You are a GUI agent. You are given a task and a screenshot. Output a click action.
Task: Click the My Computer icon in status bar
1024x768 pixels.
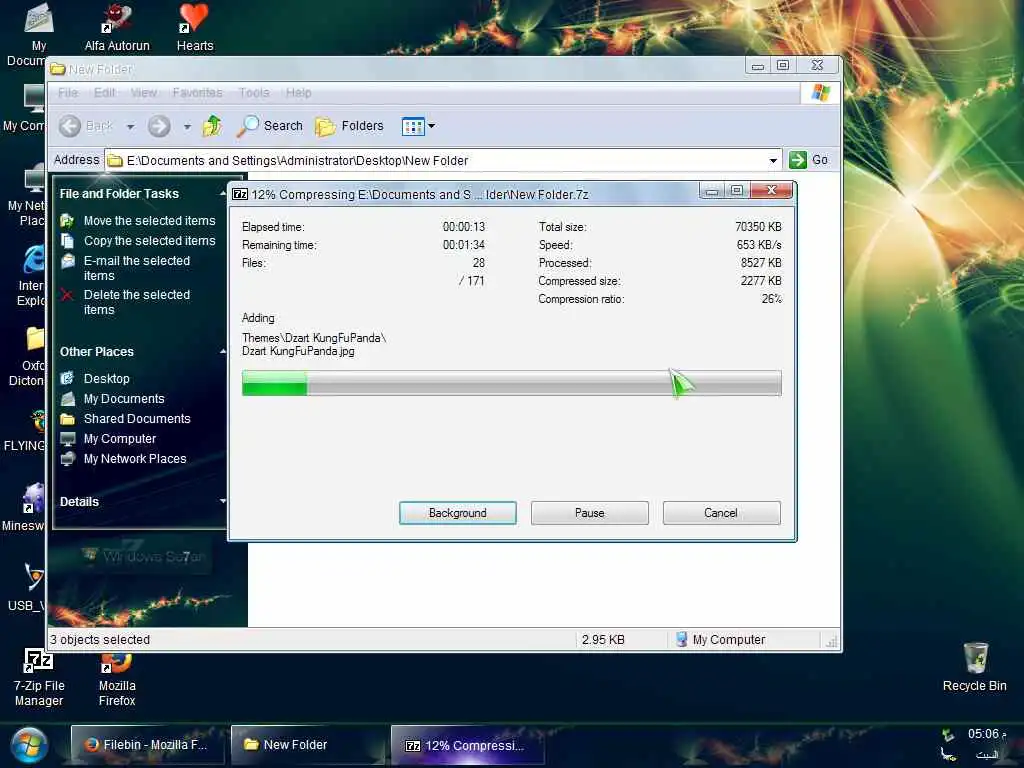[681, 639]
